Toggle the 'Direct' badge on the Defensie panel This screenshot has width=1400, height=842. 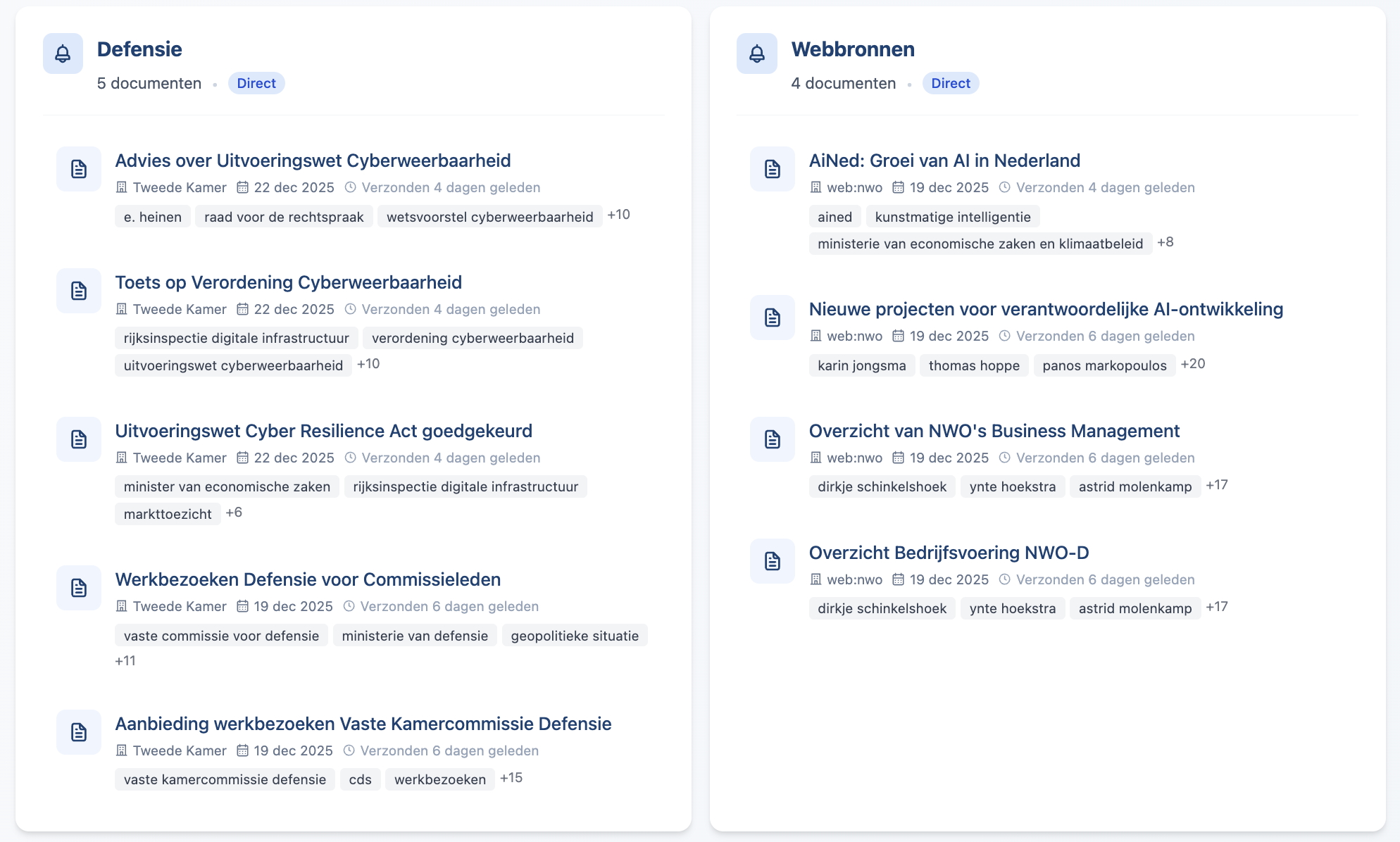pos(256,83)
